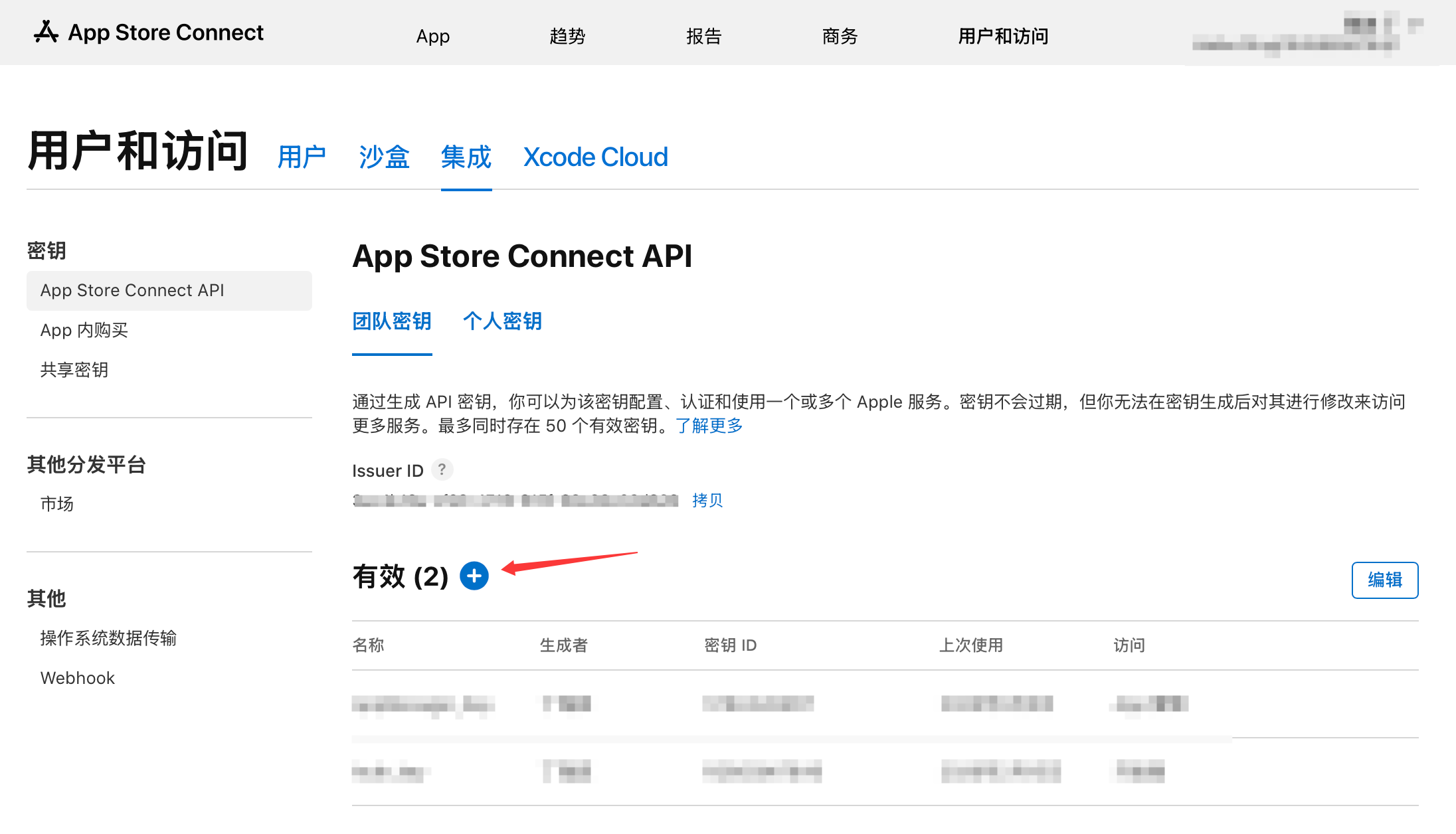The height and width of the screenshot is (834, 1456).
Task: Add a new API key with plus icon
Action: coord(474,576)
